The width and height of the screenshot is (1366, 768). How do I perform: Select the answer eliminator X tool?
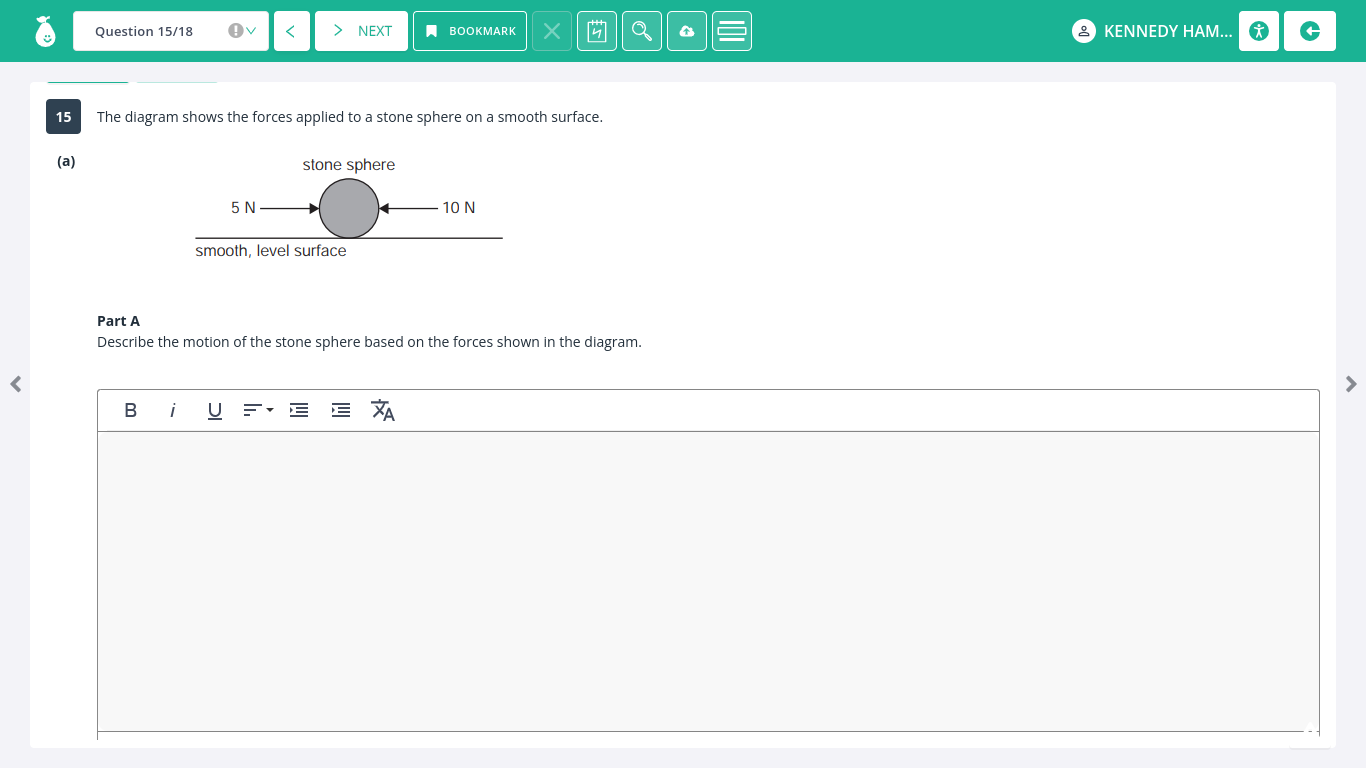coord(552,31)
